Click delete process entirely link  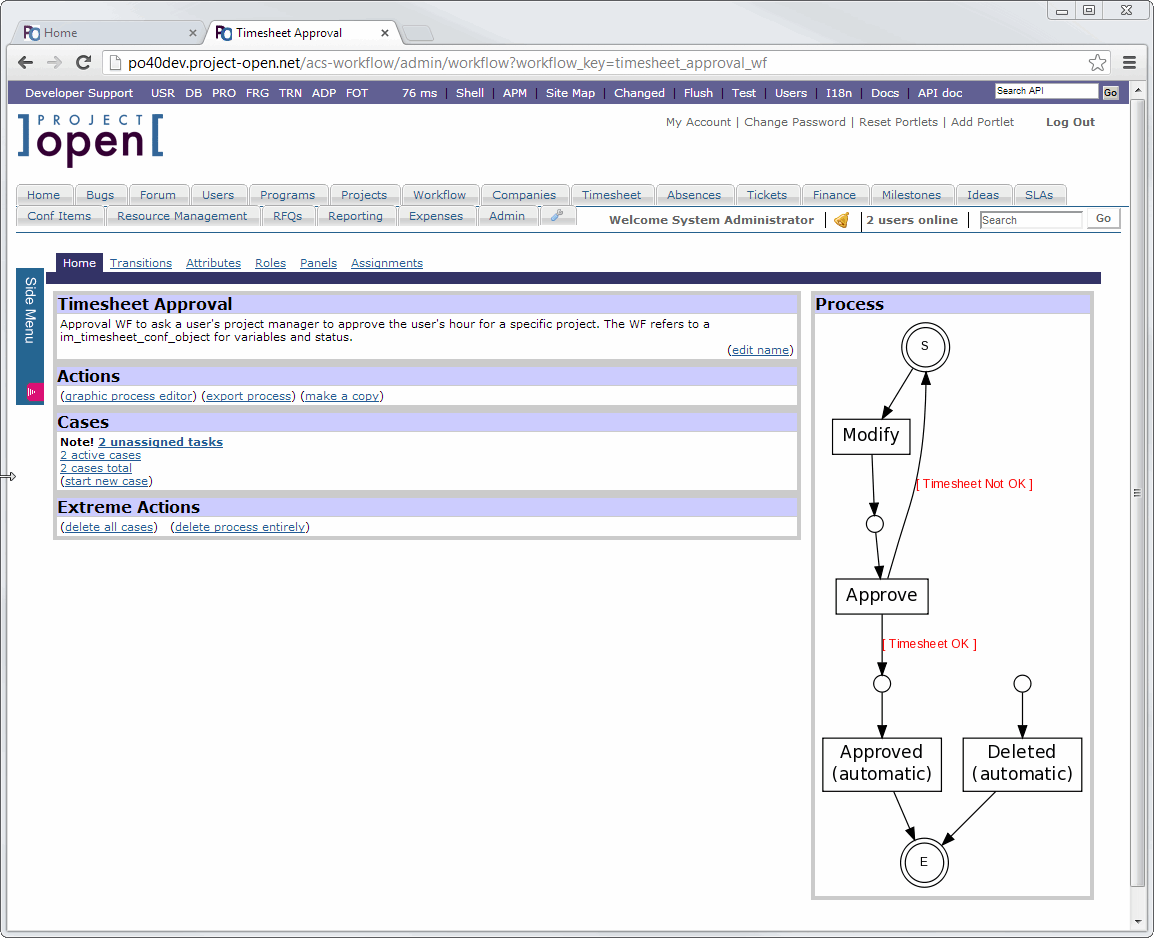pyautogui.click(x=240, y=527)
